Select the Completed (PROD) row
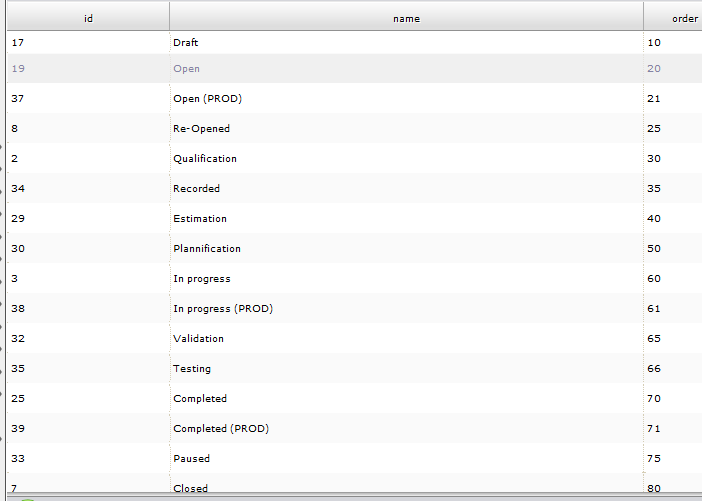This screenshot has width=702, height=501. coord(221,429)
